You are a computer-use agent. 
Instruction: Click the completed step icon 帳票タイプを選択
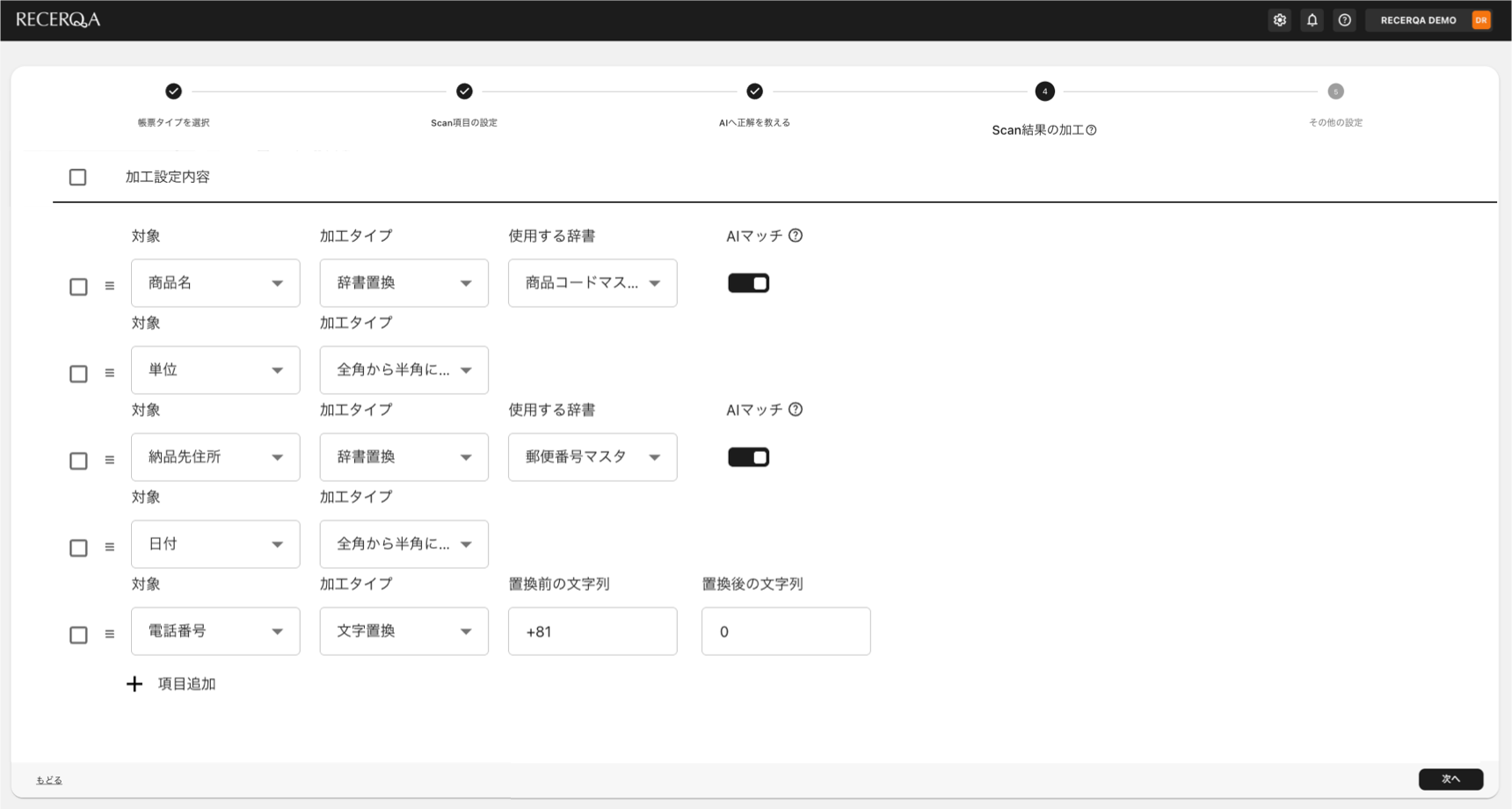(173, 91)
